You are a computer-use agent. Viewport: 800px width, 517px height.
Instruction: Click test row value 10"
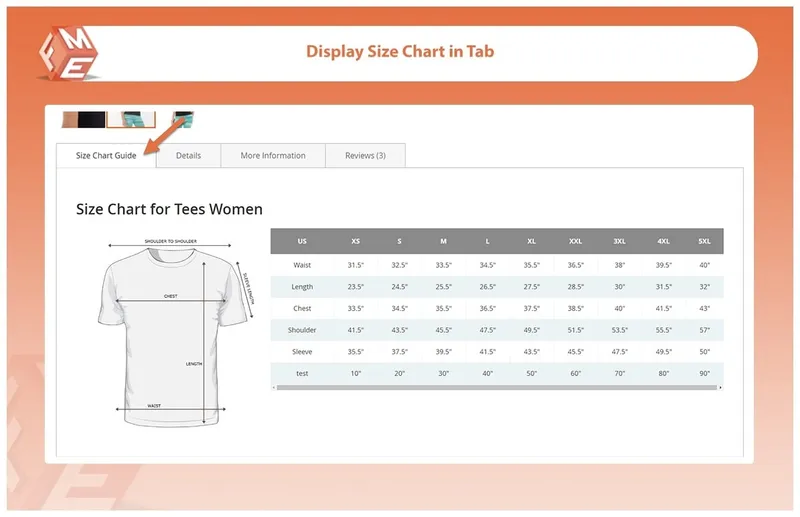(x=356, y=373)
